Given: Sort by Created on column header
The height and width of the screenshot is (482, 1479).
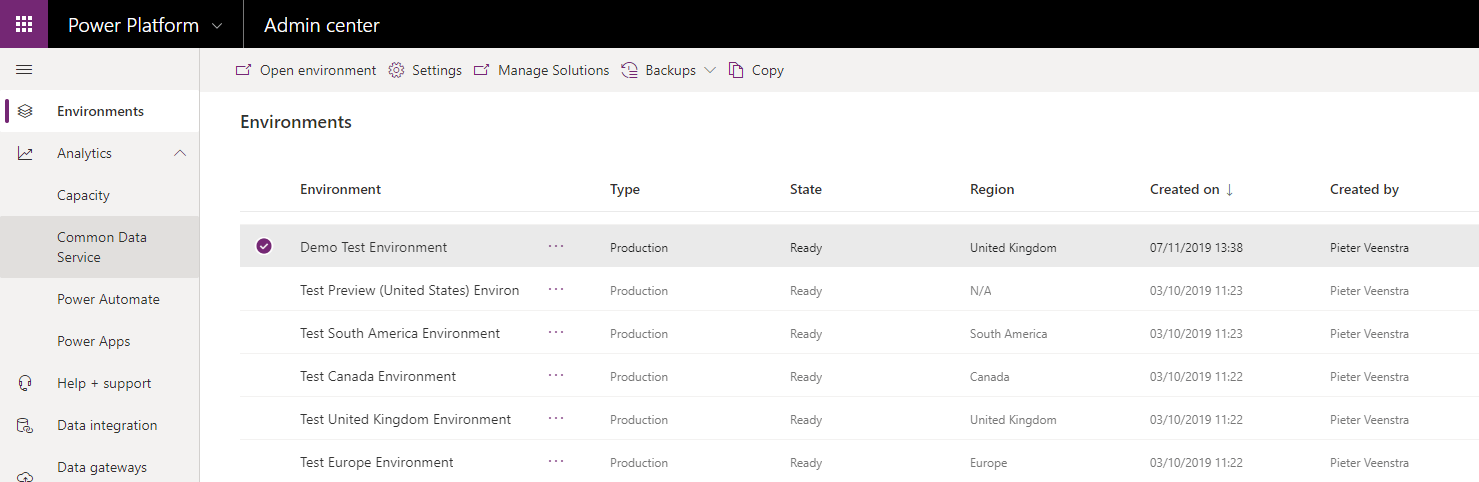Looking at the screenshot, I should tap(1185, 189).
